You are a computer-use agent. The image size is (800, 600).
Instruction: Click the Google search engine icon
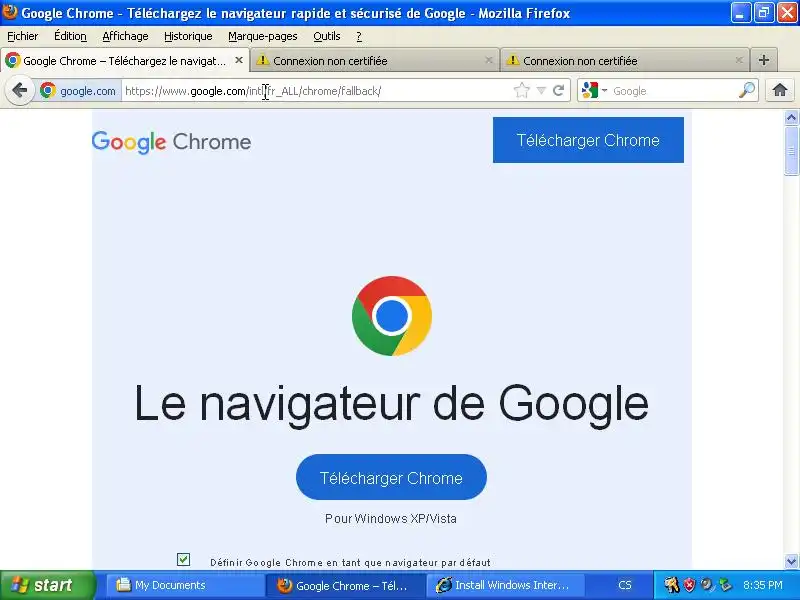click(x=590, y=91)
